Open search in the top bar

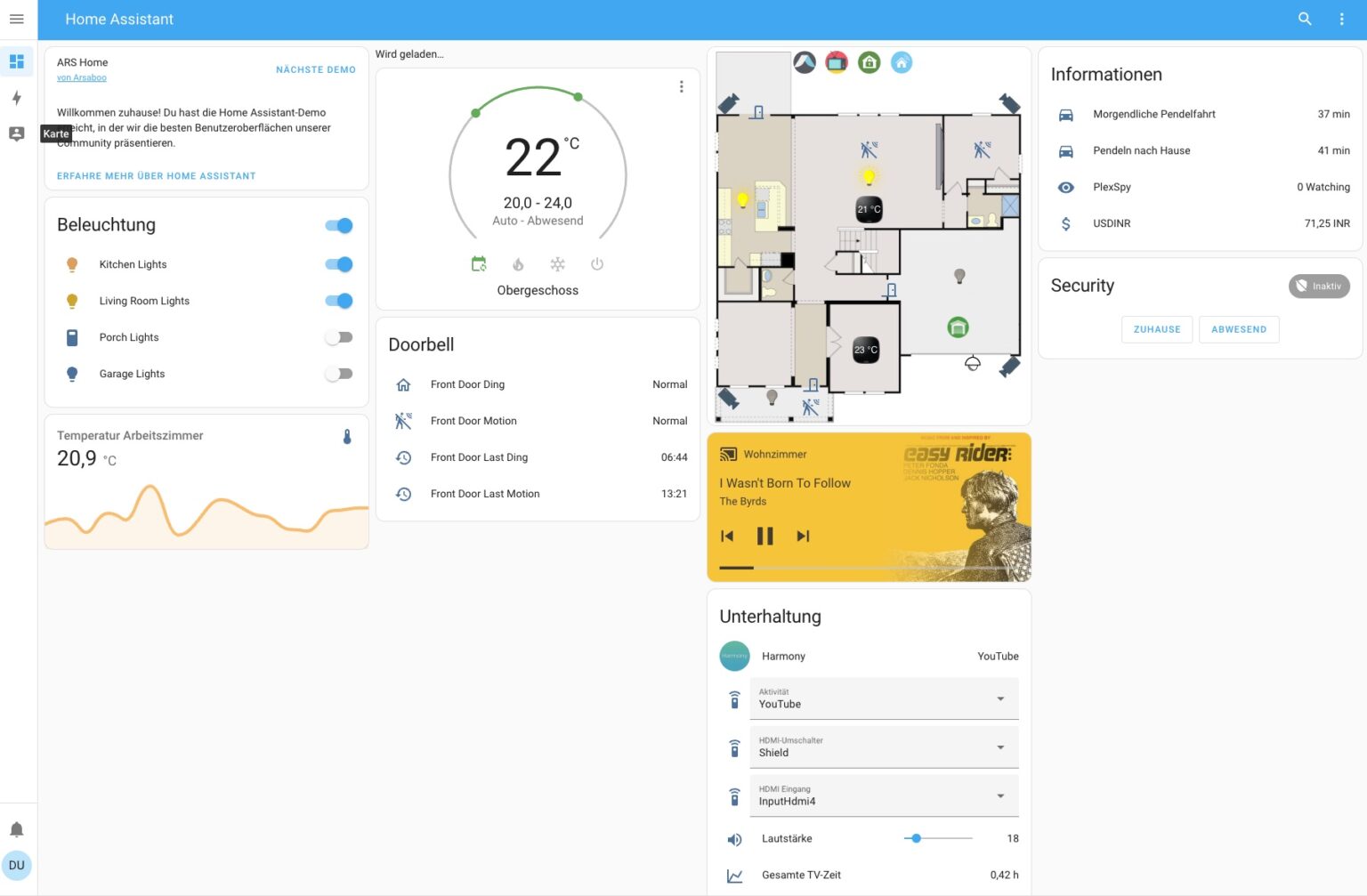pyautogui.click(x=1305, y=19)
